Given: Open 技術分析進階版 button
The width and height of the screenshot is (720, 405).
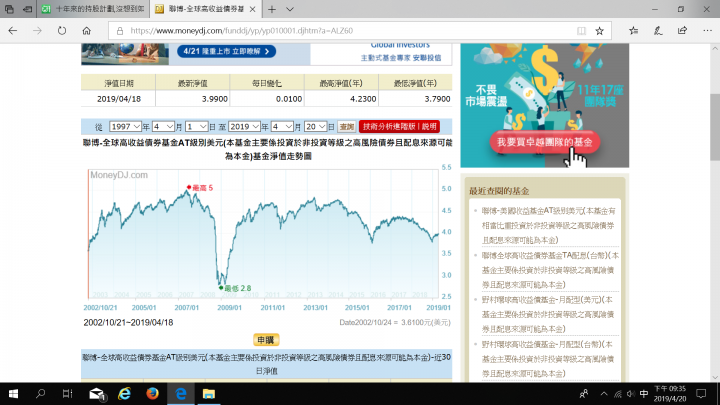Looking at the screenshot, I should point(399,126).
